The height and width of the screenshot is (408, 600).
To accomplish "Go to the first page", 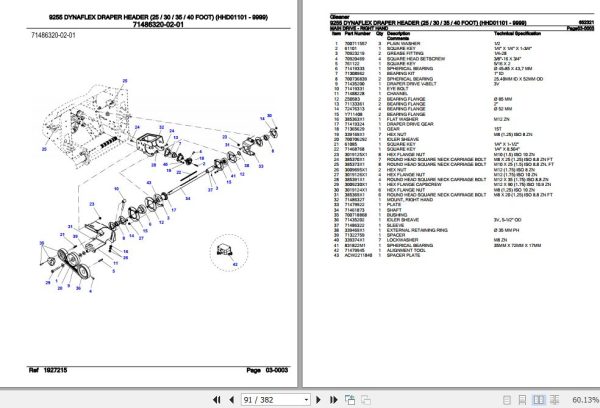I will pos(217,400).
